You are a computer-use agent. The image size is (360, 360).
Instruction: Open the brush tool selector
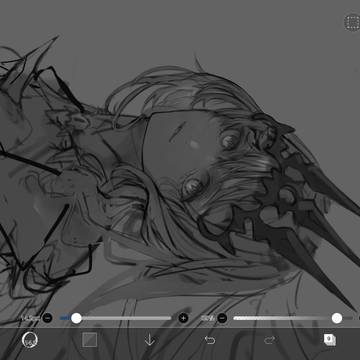[x=30, y=340]
